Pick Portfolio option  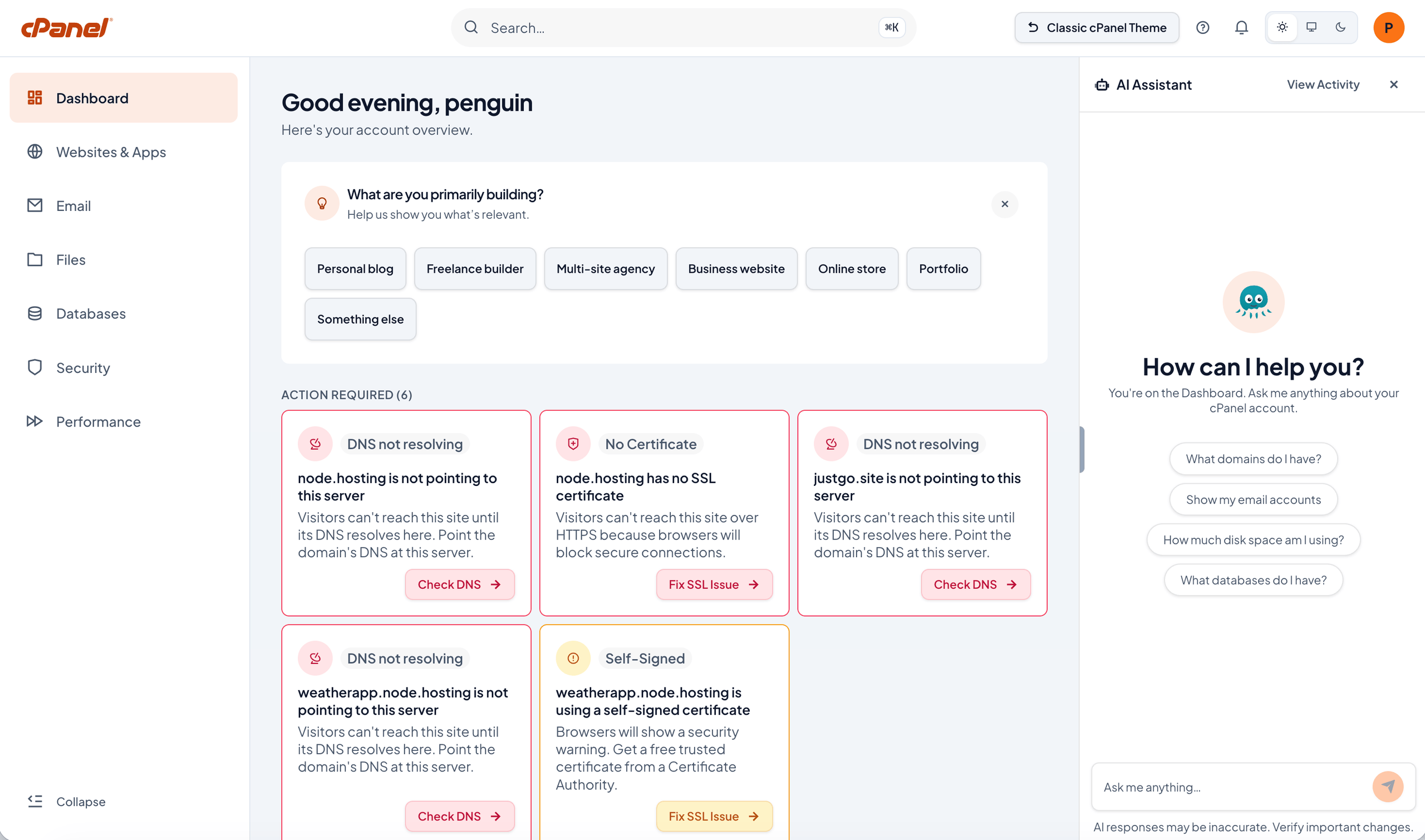coord(944,268)
